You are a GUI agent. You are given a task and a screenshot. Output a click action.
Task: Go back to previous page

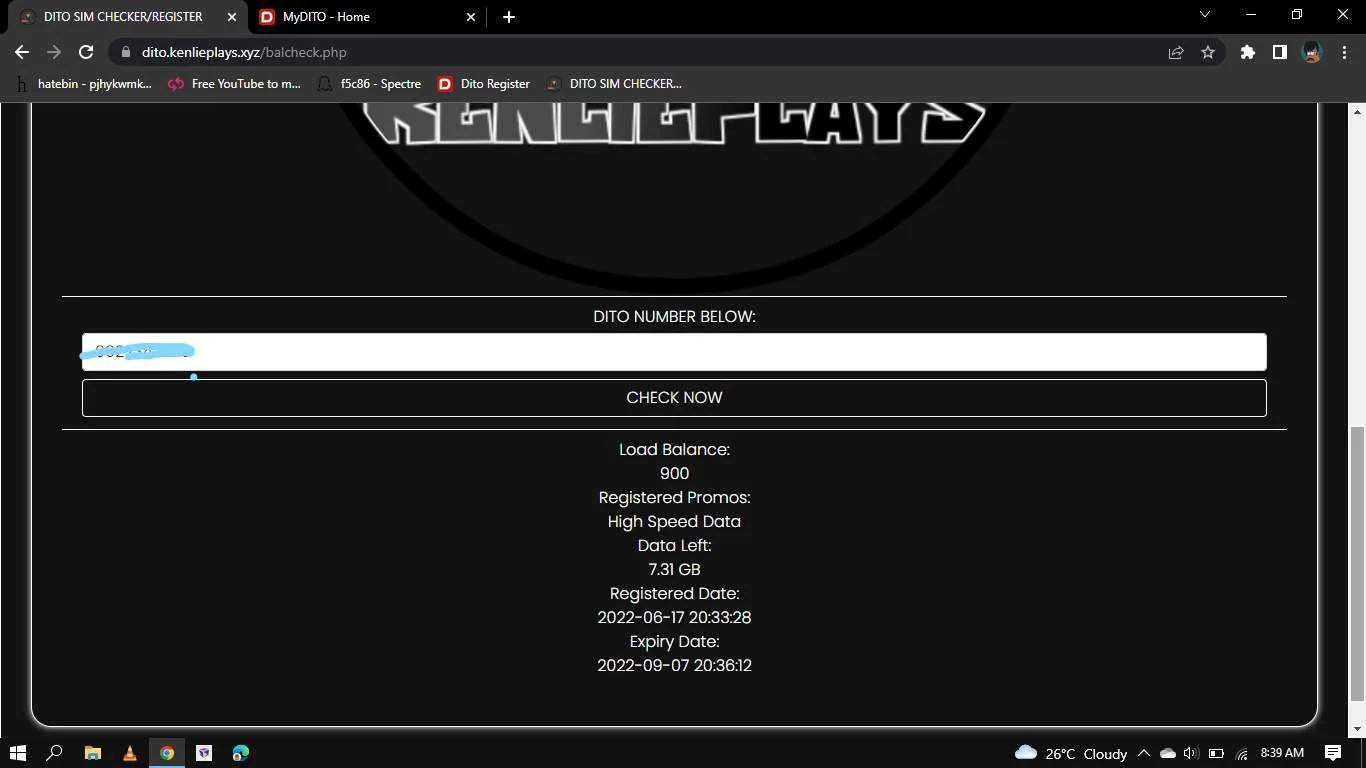click(22, 52)
